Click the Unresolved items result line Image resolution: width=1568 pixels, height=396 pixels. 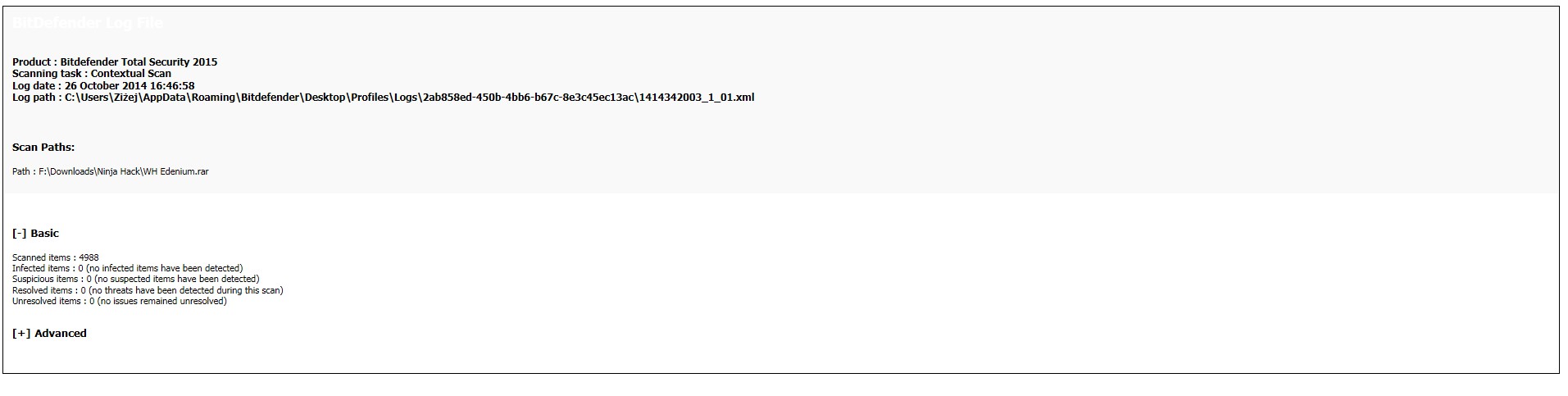click(120, 301)
